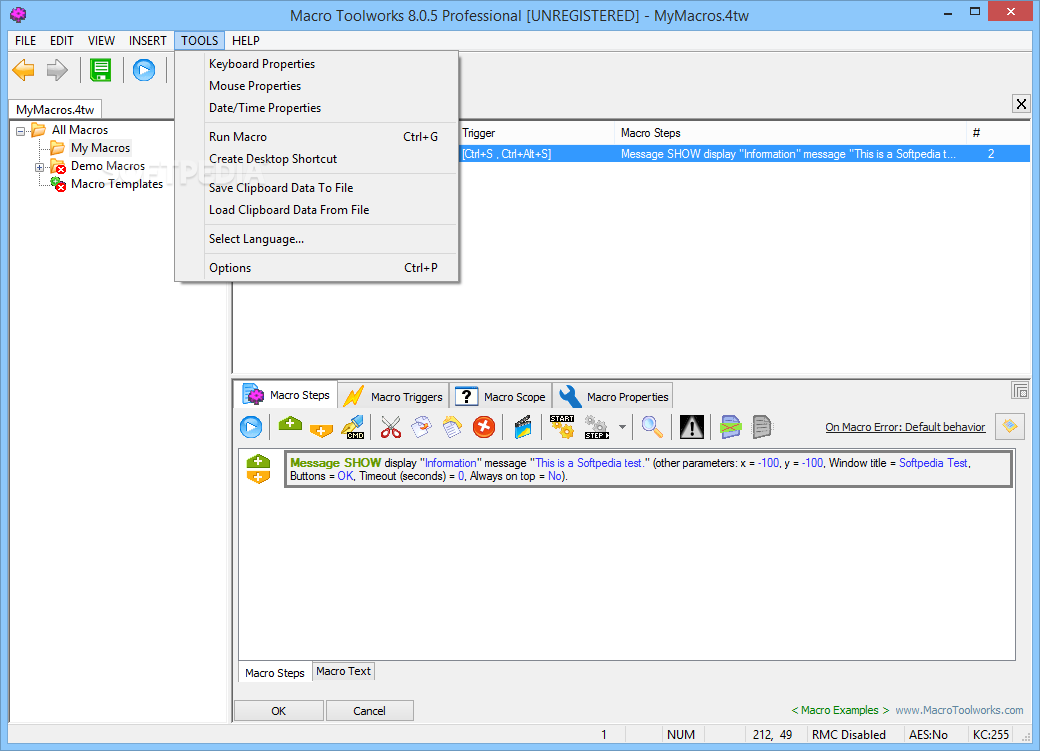1040x751 pixels.
Task: Click the crossed-out blue document icon
Action: click(x=730, y=427)
